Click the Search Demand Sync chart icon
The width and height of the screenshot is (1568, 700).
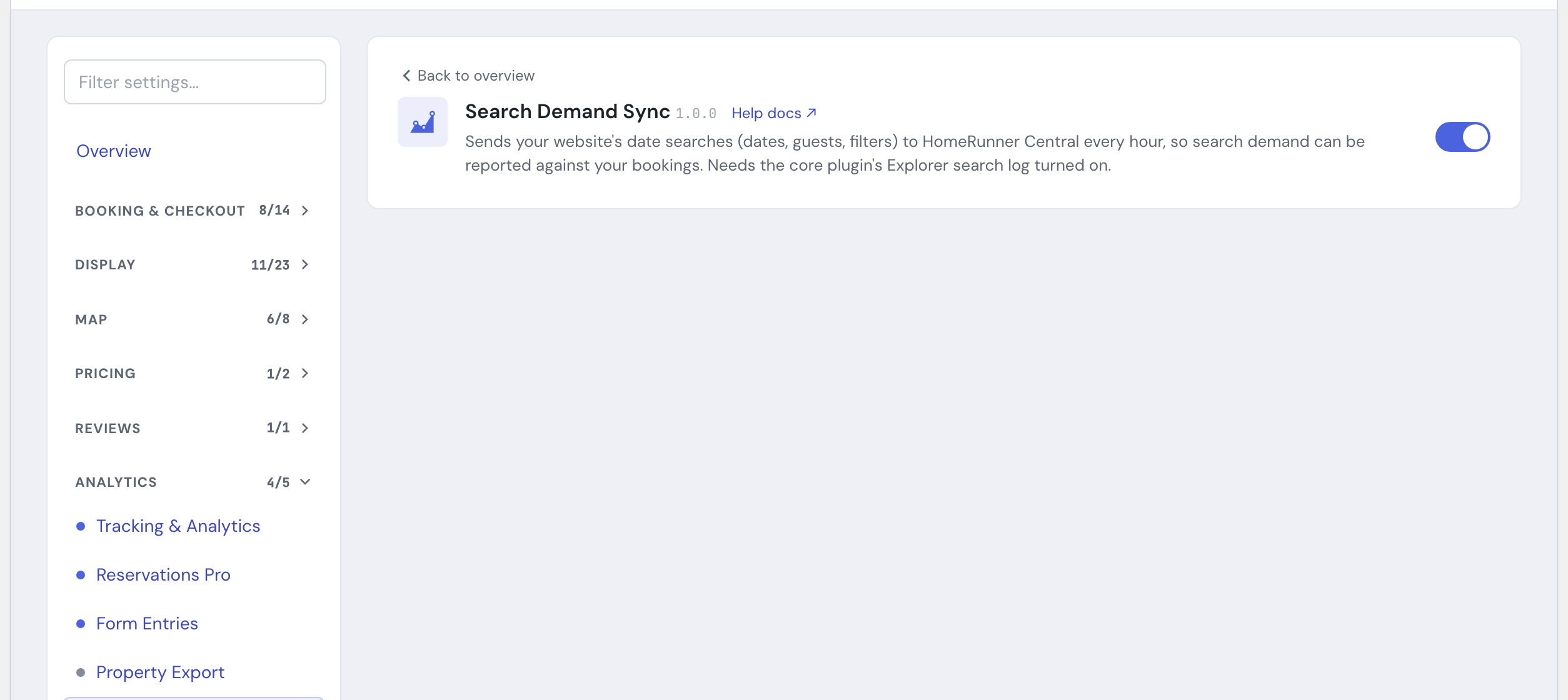[423, 122]
